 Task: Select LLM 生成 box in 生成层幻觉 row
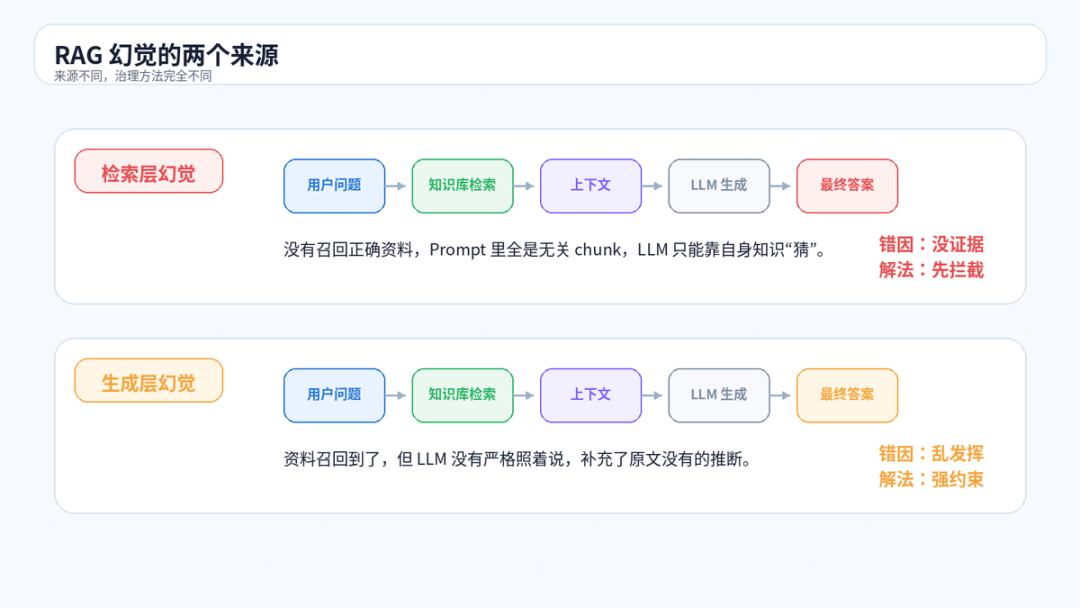point(718,395)
